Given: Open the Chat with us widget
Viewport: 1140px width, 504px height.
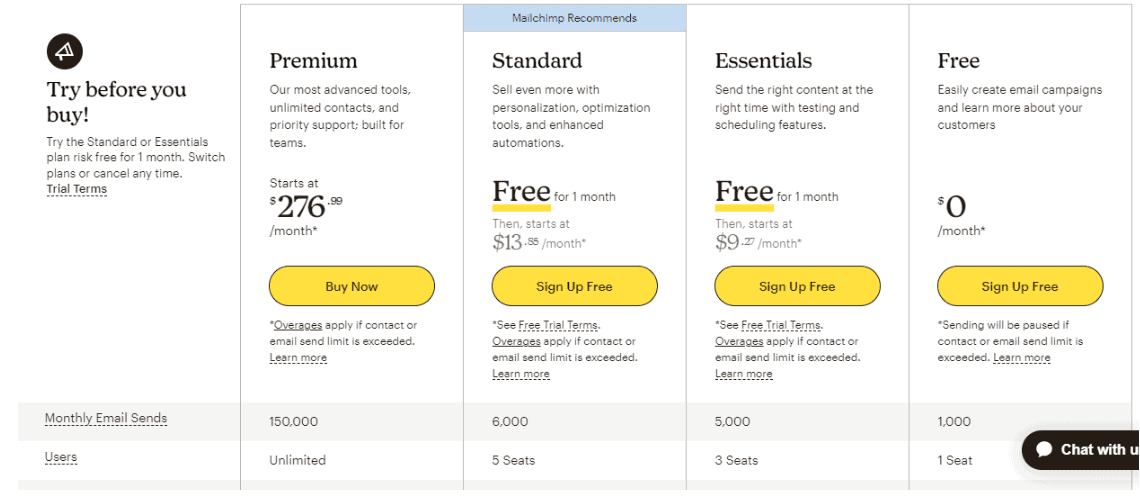Looking at the screenshot, I should pyautogui.click(x=1081, y=449).
